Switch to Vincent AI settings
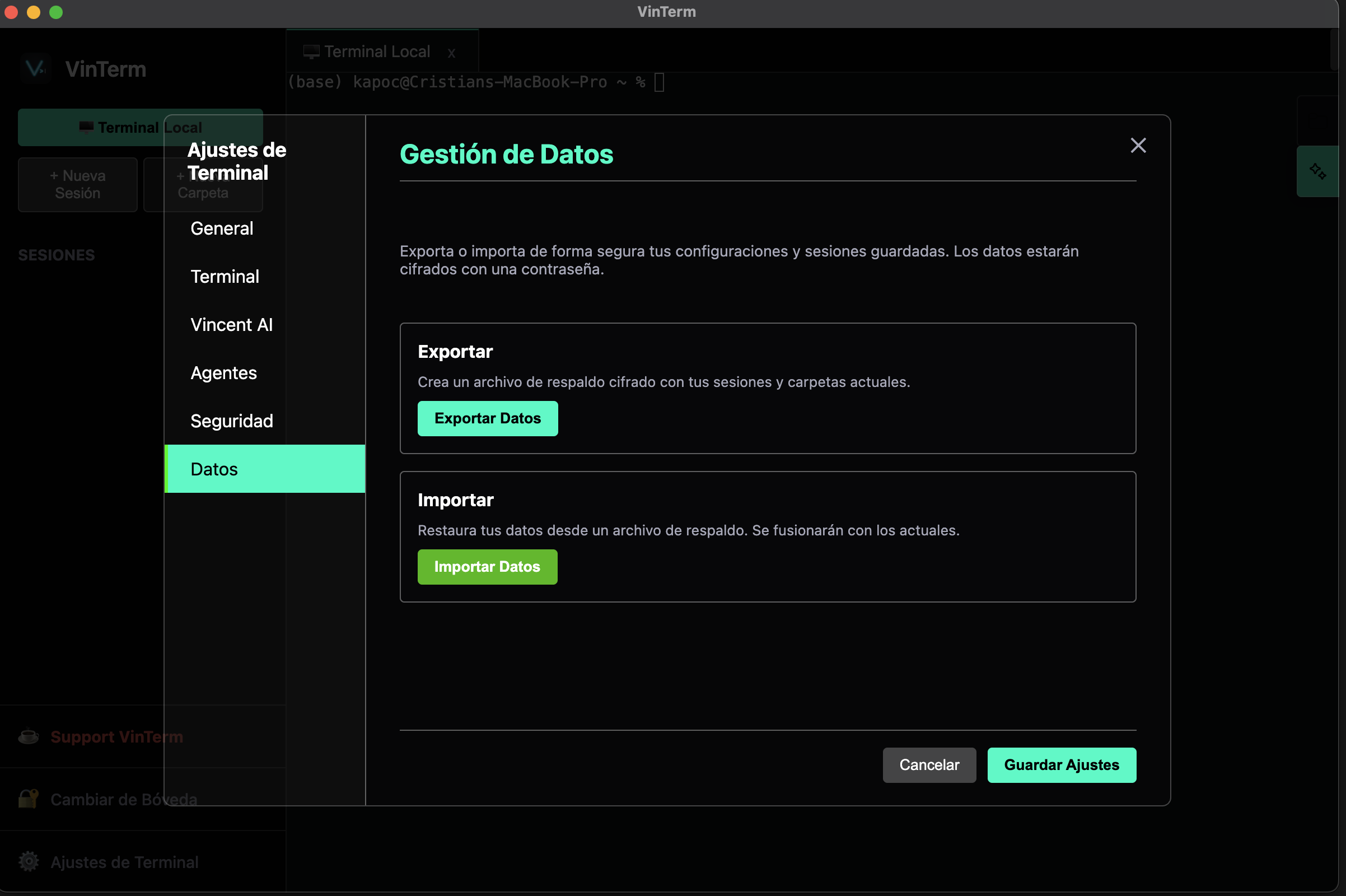This screenshot has height=896, width=1346. [264, 325]
